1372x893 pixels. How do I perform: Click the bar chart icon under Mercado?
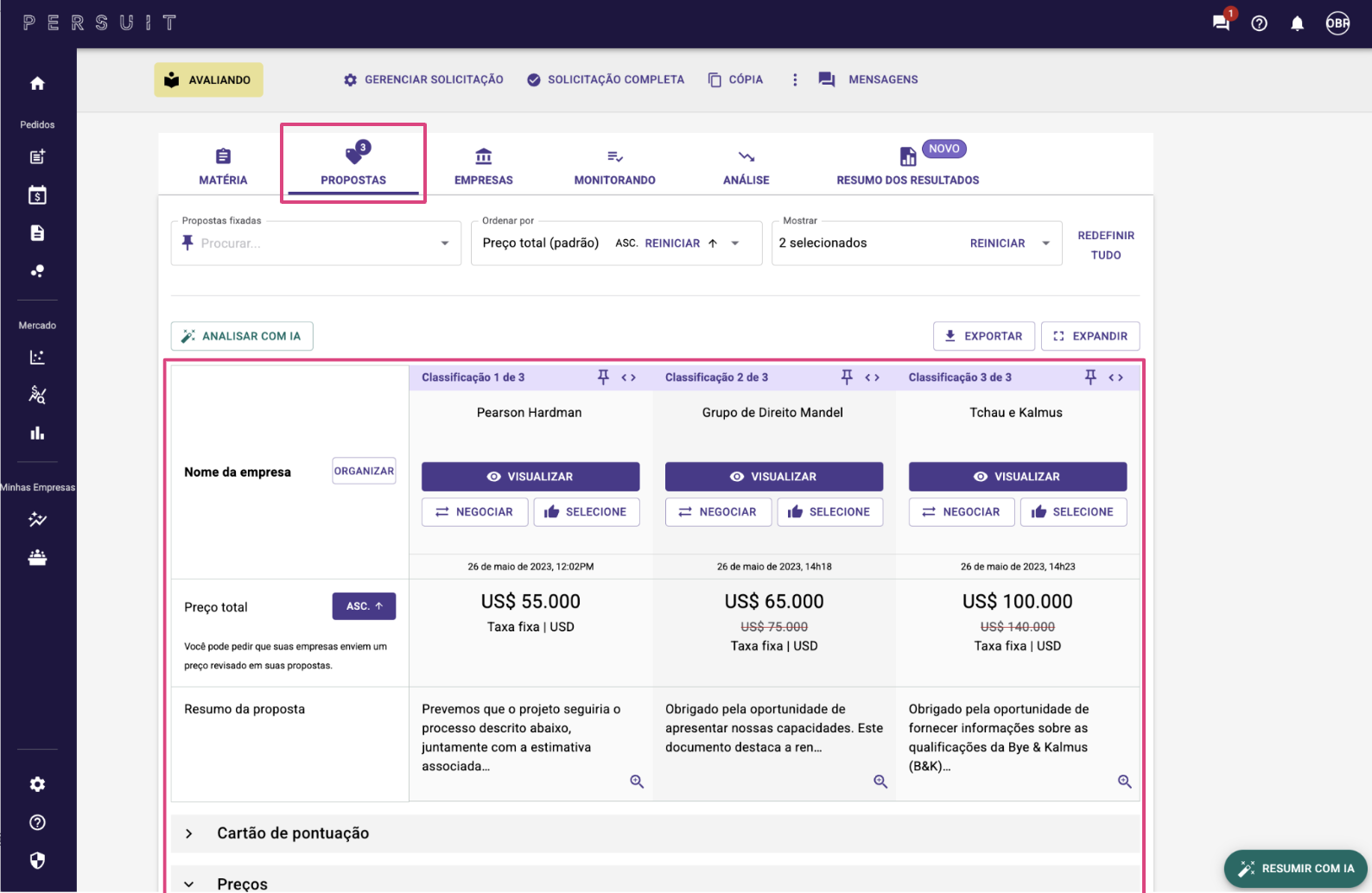(37, 433)
